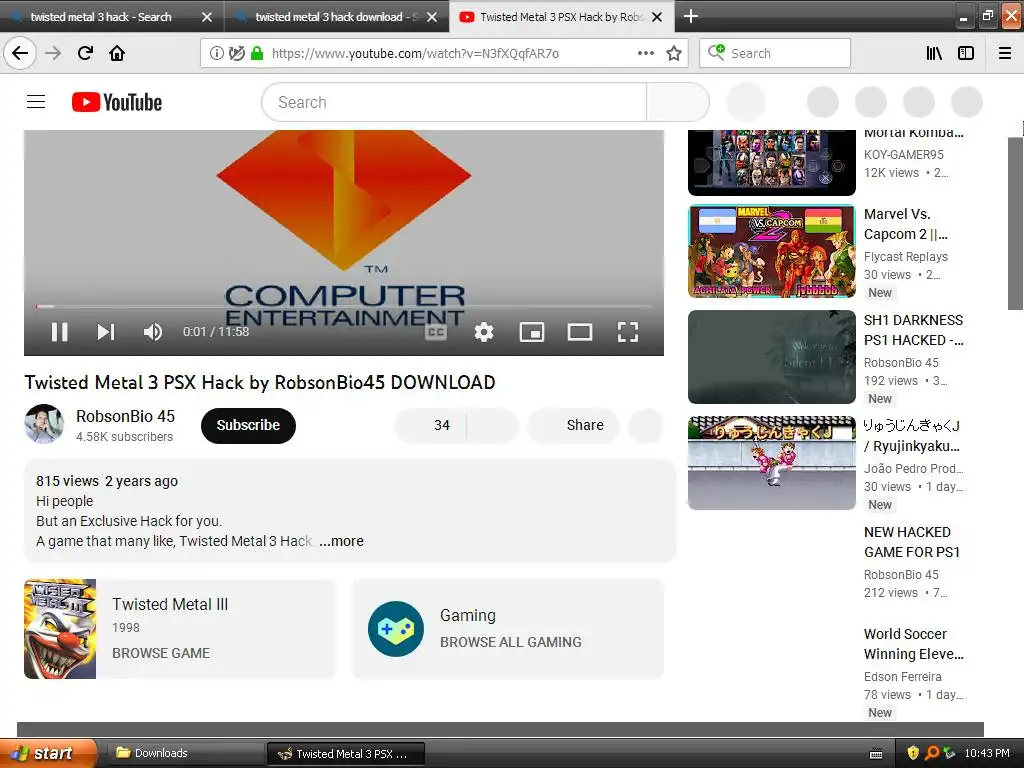Subscribe to RobsonBio 45
Screen dimensions: 1024x768
(248, 425)
